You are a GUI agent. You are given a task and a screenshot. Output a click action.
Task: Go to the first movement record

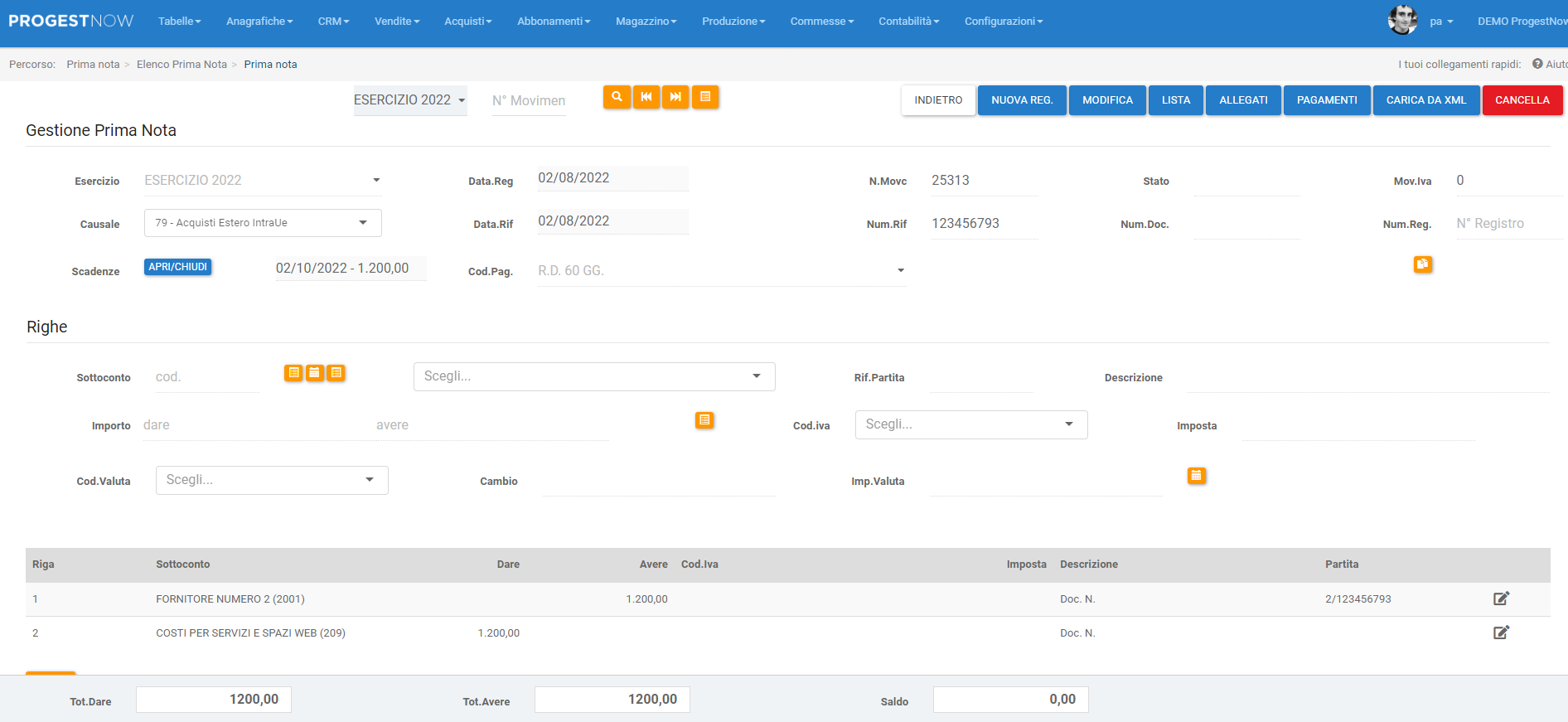646,97
